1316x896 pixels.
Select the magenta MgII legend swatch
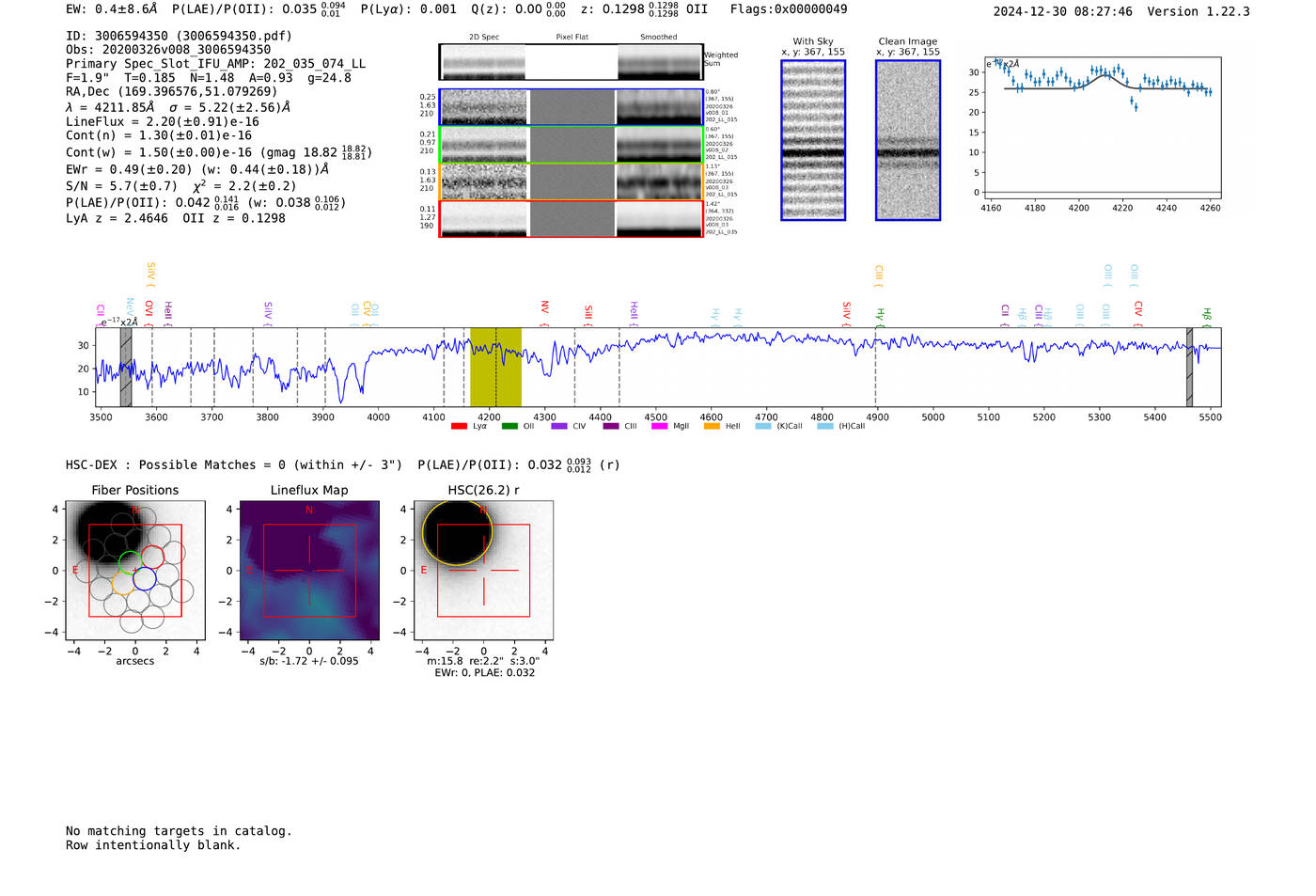click(x=659, y=427)
